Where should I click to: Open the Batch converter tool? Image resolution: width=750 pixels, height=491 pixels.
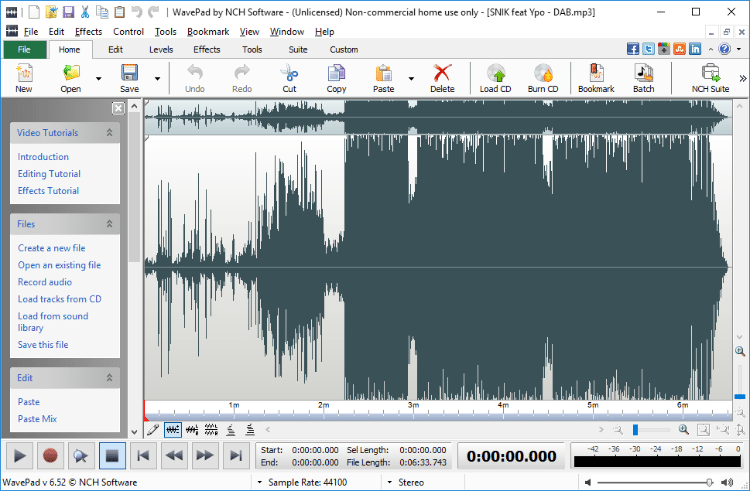pos(643,78)
